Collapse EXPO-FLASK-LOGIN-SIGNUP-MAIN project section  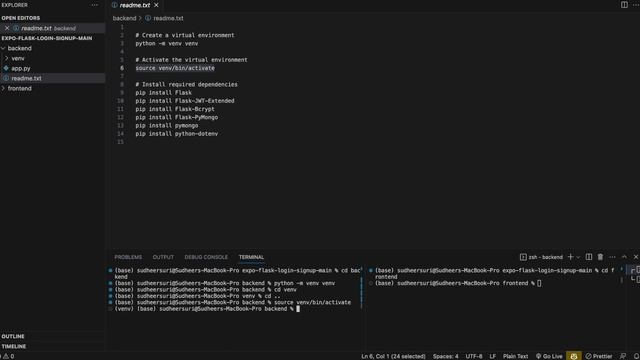click(47, 38)
